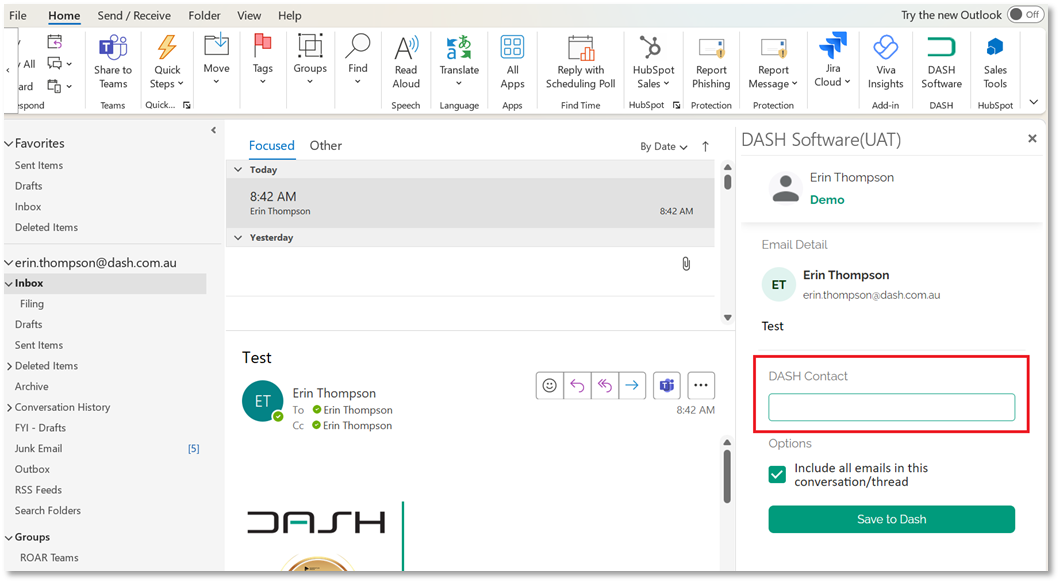Select Sent Items under Favorites

pos(39,165)
